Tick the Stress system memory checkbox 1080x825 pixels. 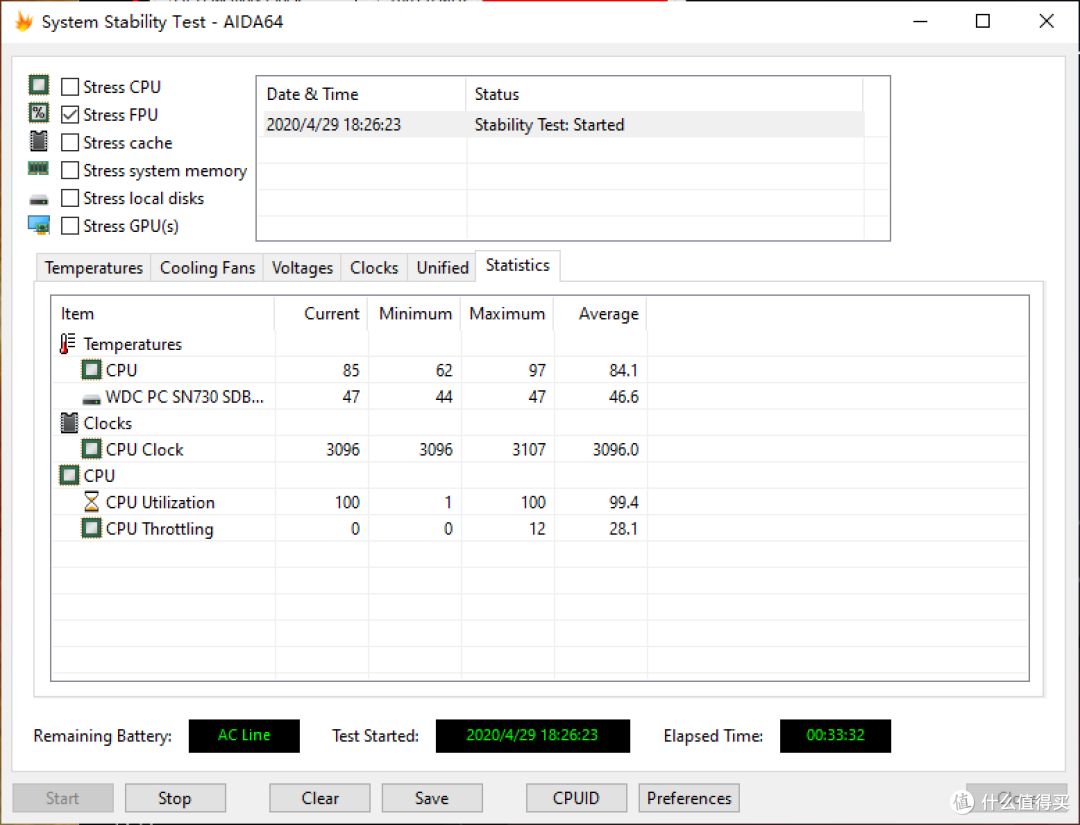(x=70, y=170)
